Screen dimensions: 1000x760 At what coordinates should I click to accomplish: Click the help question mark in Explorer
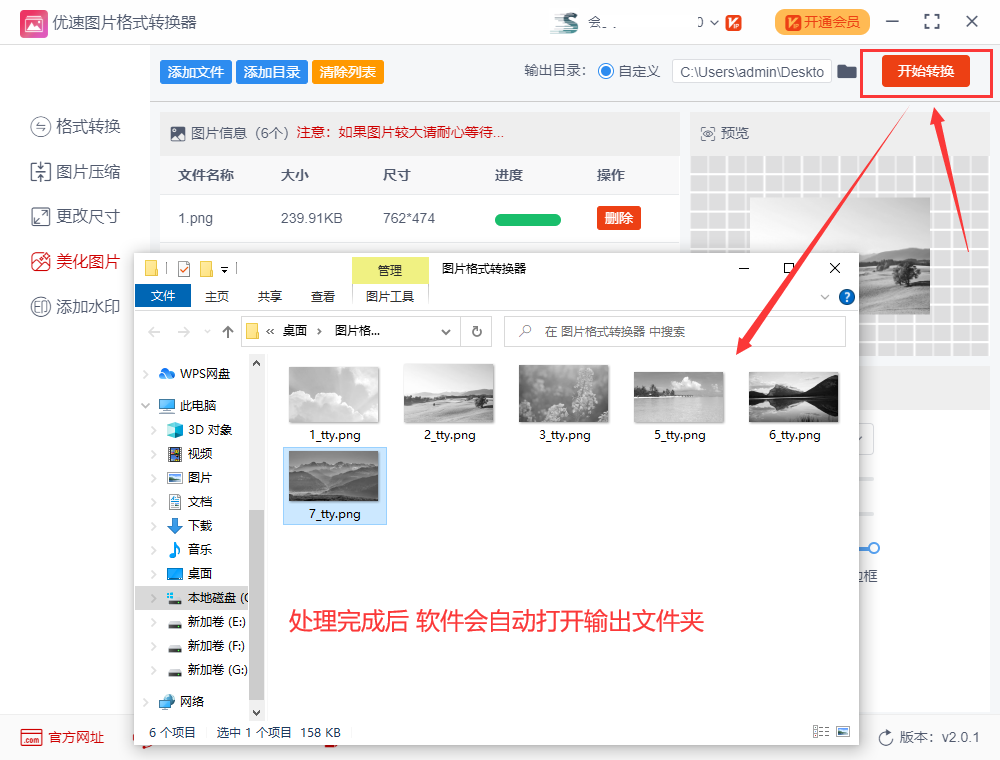point(847,297)
